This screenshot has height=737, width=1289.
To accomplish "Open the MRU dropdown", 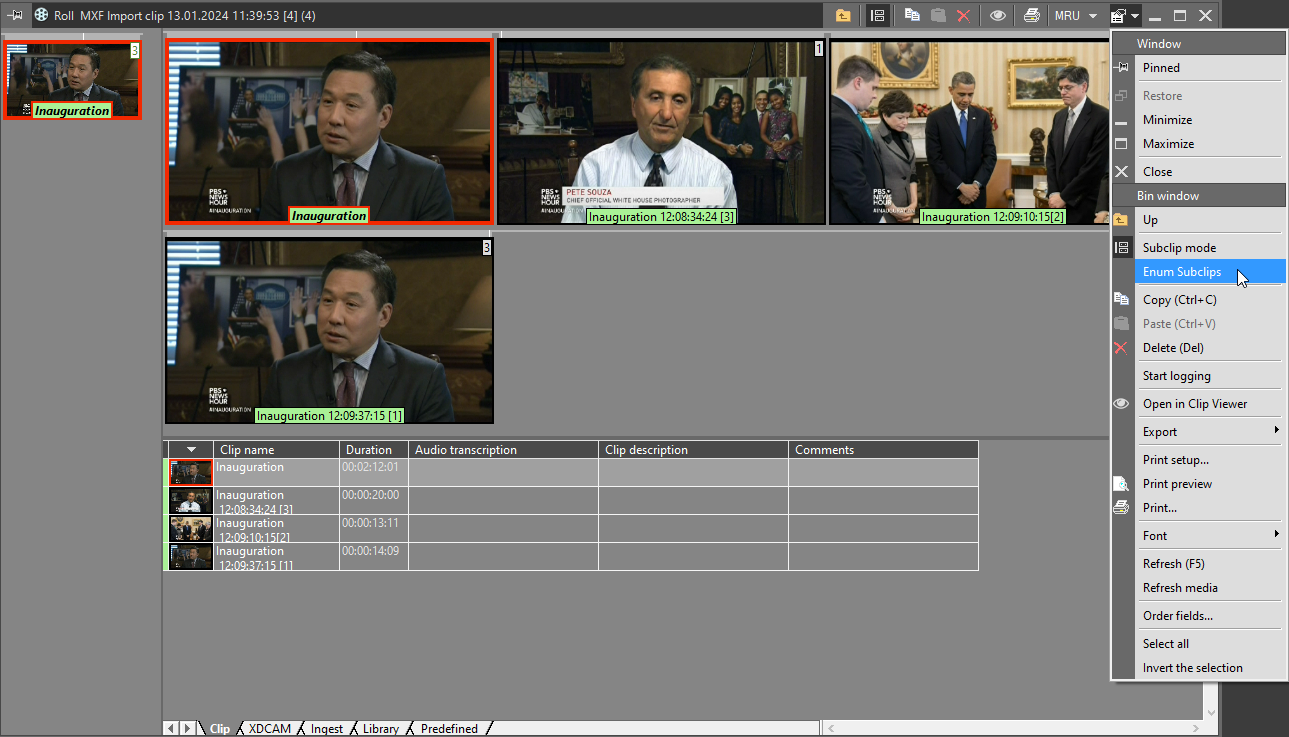I will point(1076,15).
